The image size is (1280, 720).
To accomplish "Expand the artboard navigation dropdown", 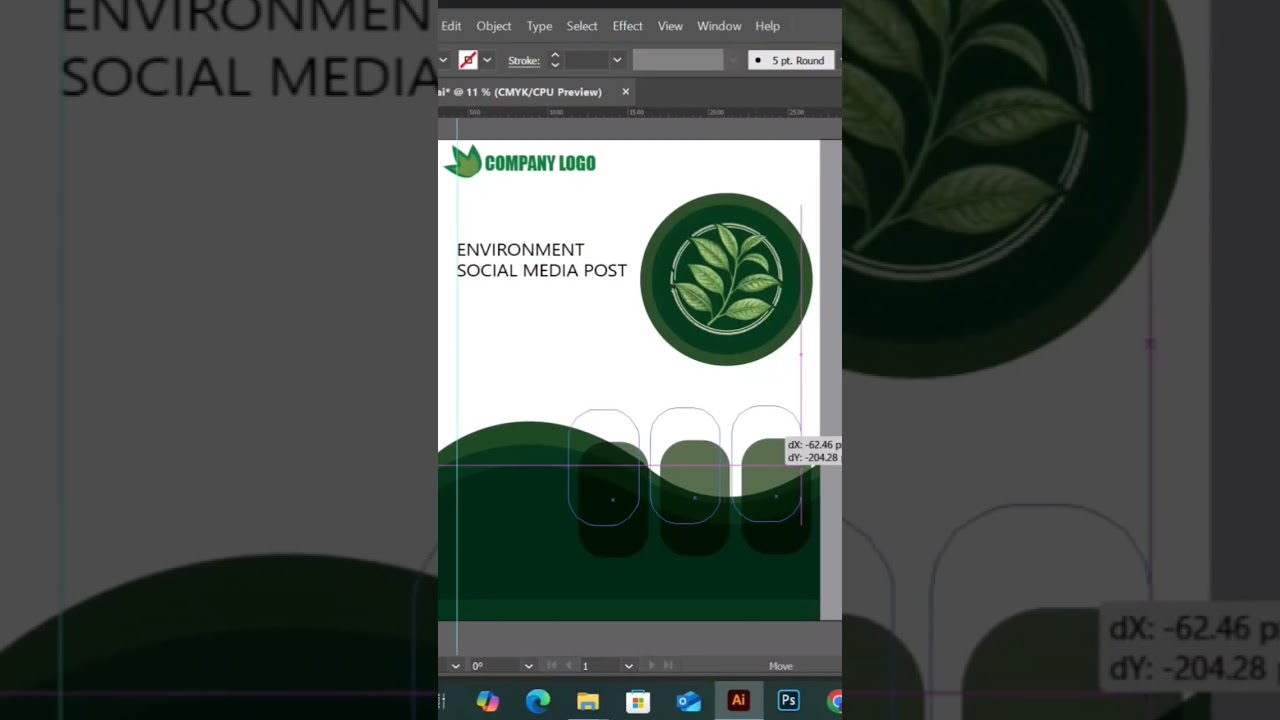I will point(628,666).
